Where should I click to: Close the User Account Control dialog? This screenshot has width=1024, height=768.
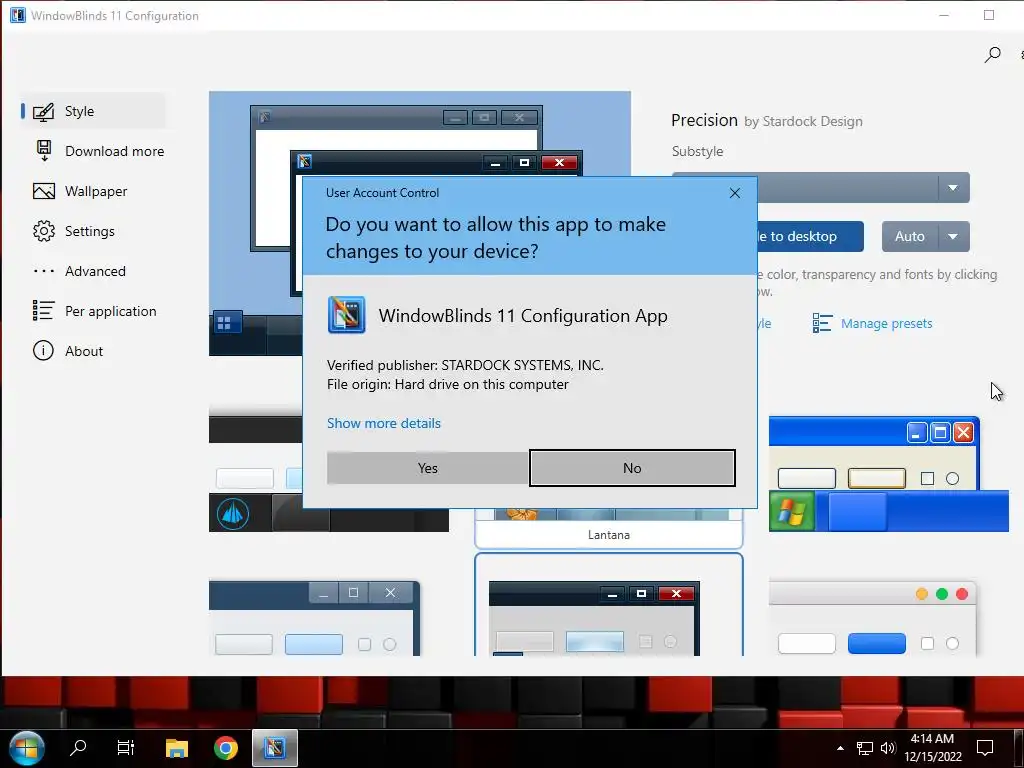pos(735,193)
